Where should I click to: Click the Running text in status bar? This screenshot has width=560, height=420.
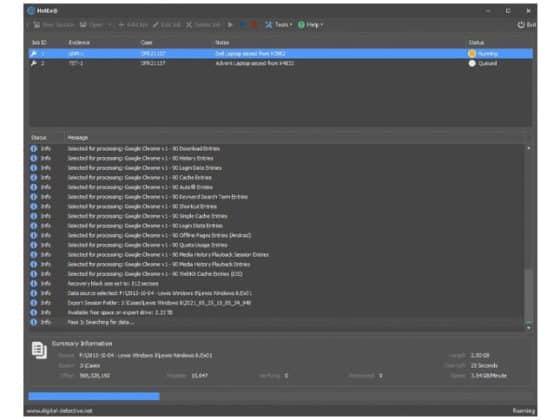[x=524, y=411]
